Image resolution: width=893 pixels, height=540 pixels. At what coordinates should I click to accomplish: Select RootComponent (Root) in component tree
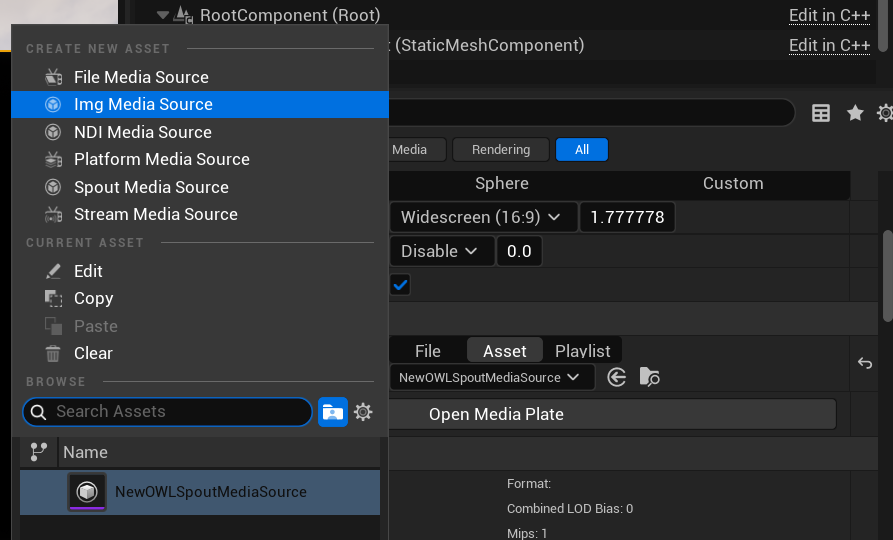click(x=290, y=15)
